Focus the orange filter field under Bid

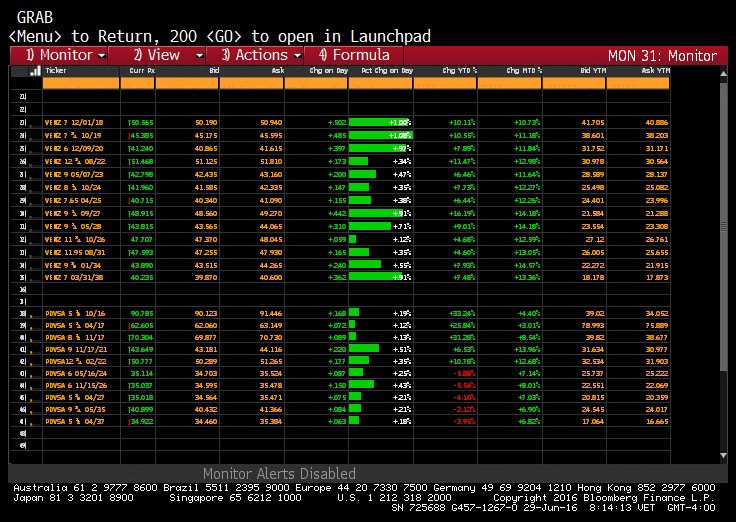tap(187, 84)
